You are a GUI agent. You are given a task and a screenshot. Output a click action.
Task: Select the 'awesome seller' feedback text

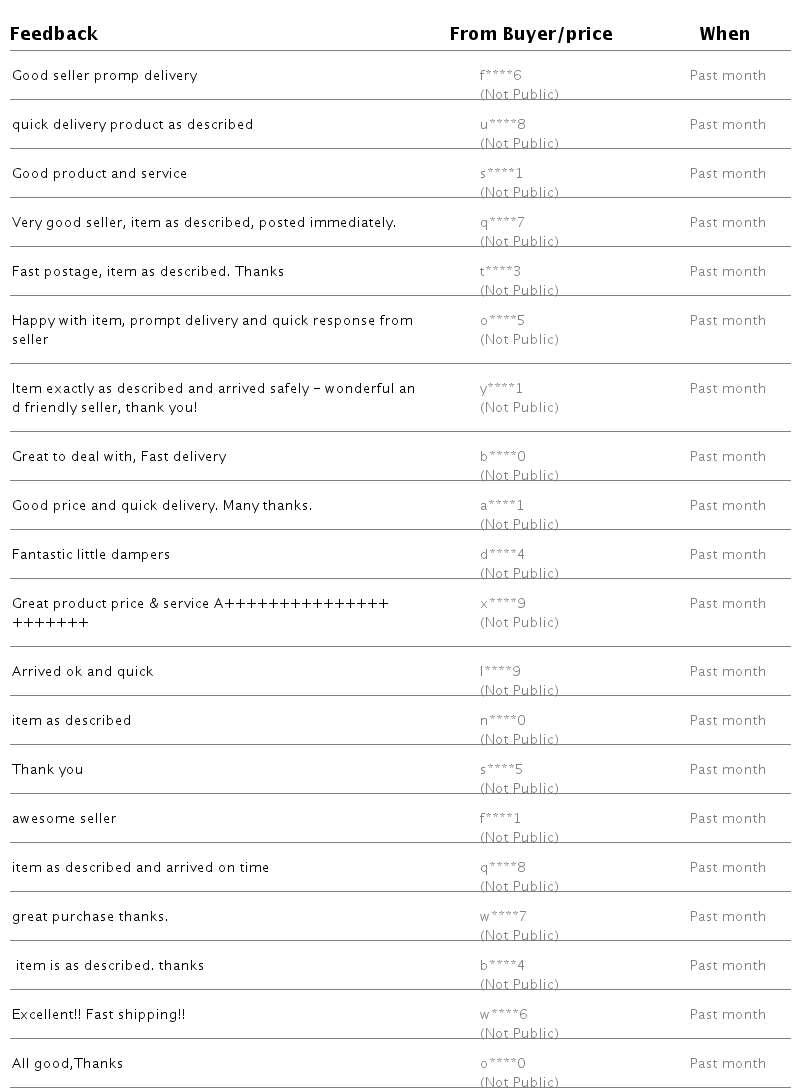point(64,819)
